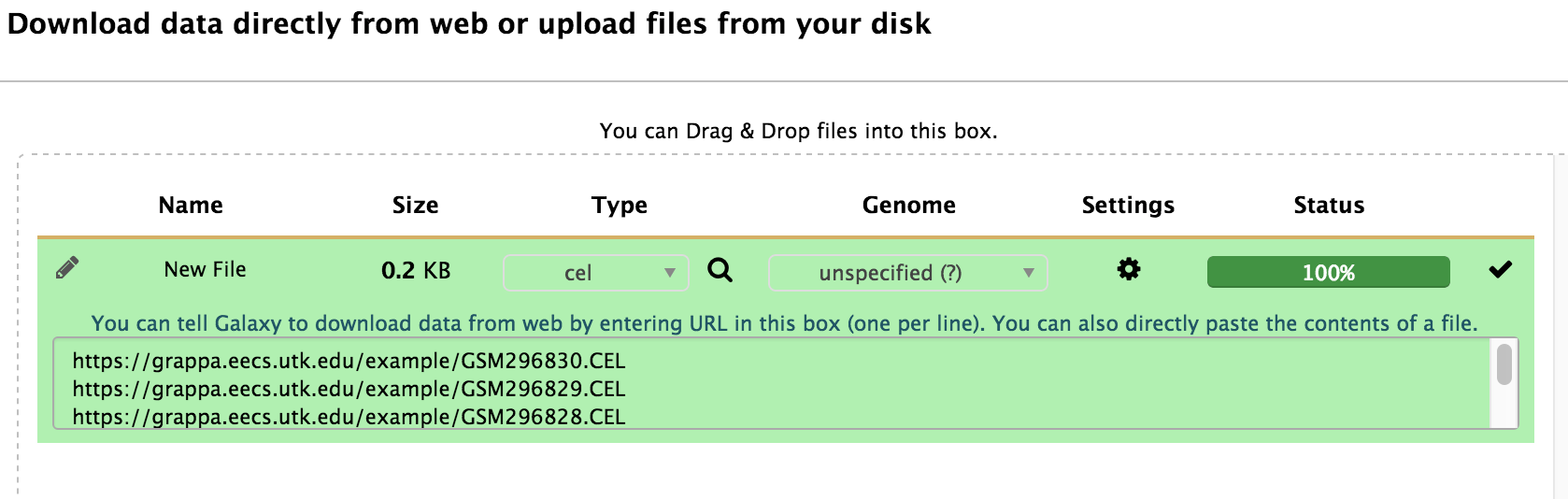Click the cel dropdown arrow

(x=669, y=273)
